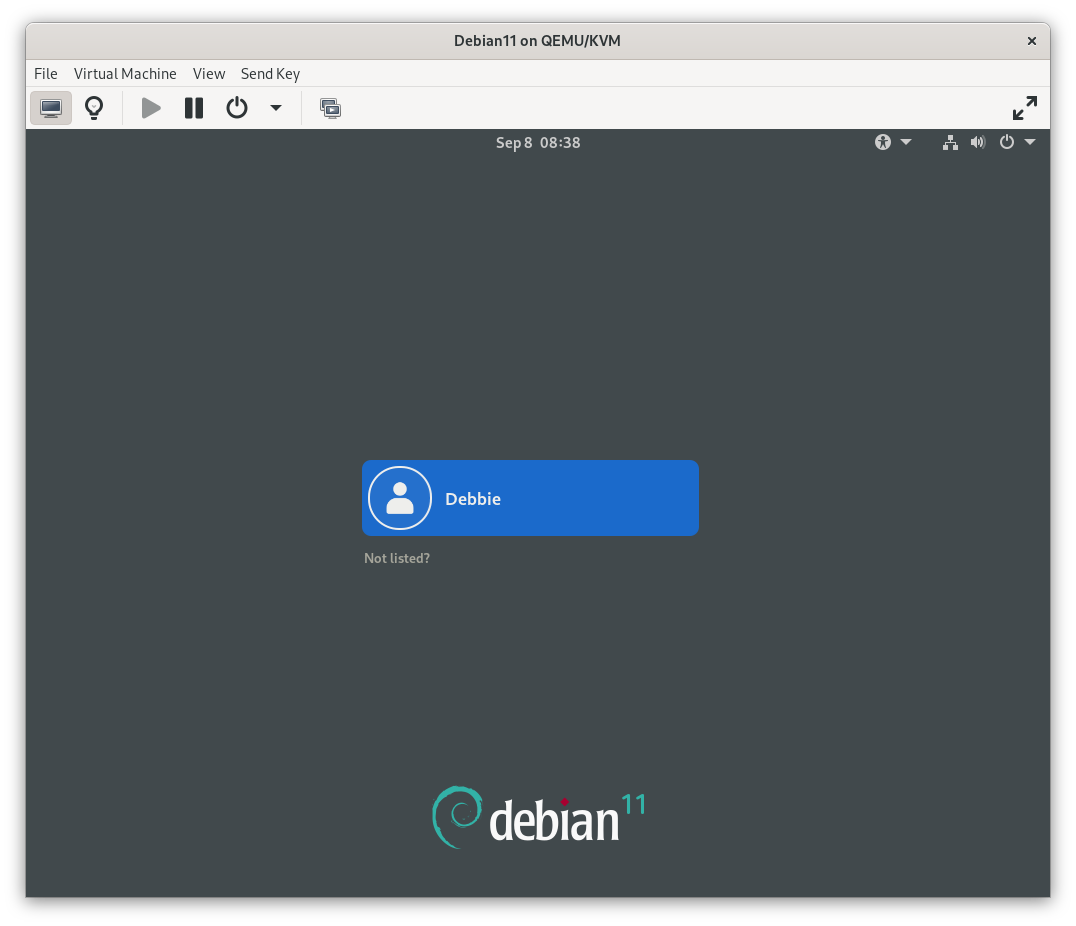Run the virtual machine with the play icon

[x=150, y=108]
